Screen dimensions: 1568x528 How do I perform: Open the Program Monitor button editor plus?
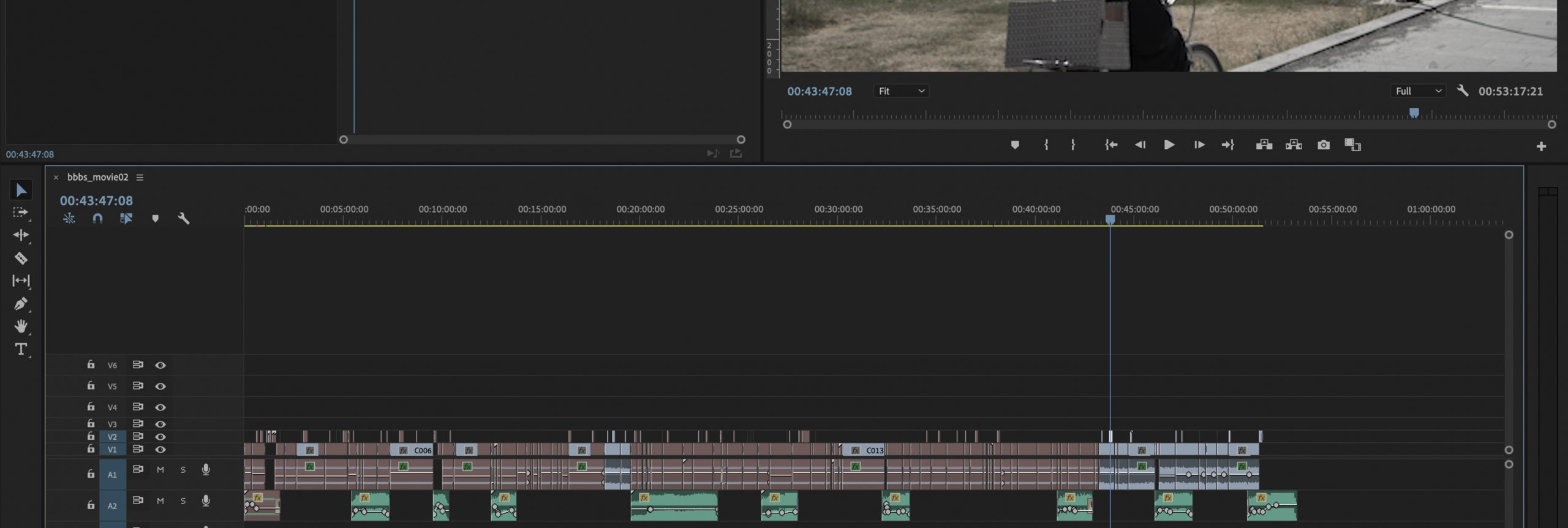1541,146
